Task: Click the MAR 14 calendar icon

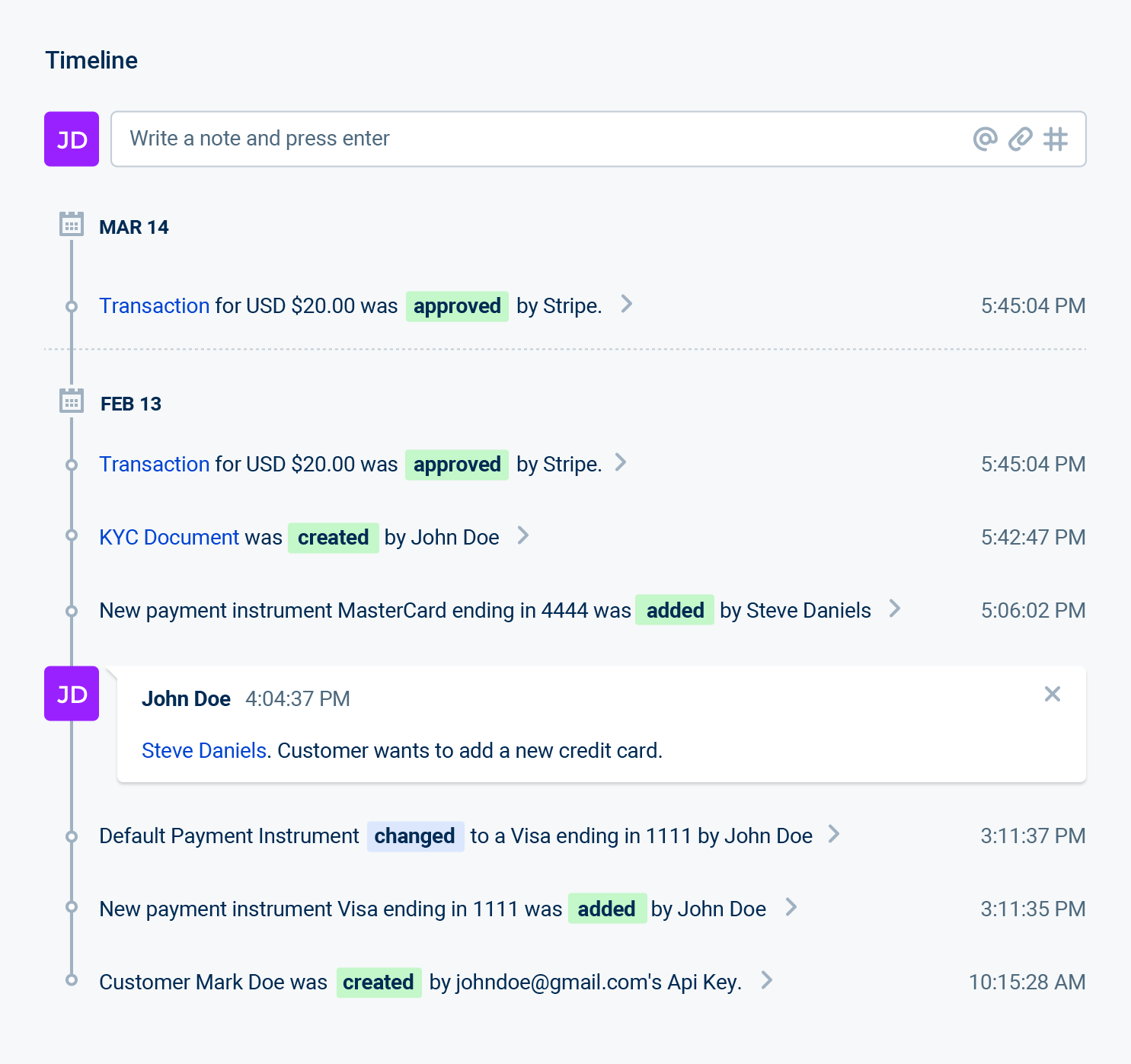Action: [x=72, y=225]
